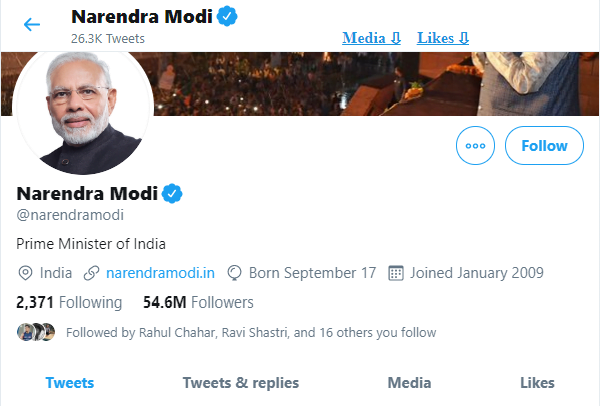Viewport: 601px width, 406px height.
Task: Click the mutual followers avatars
Action: click(36, 332)
